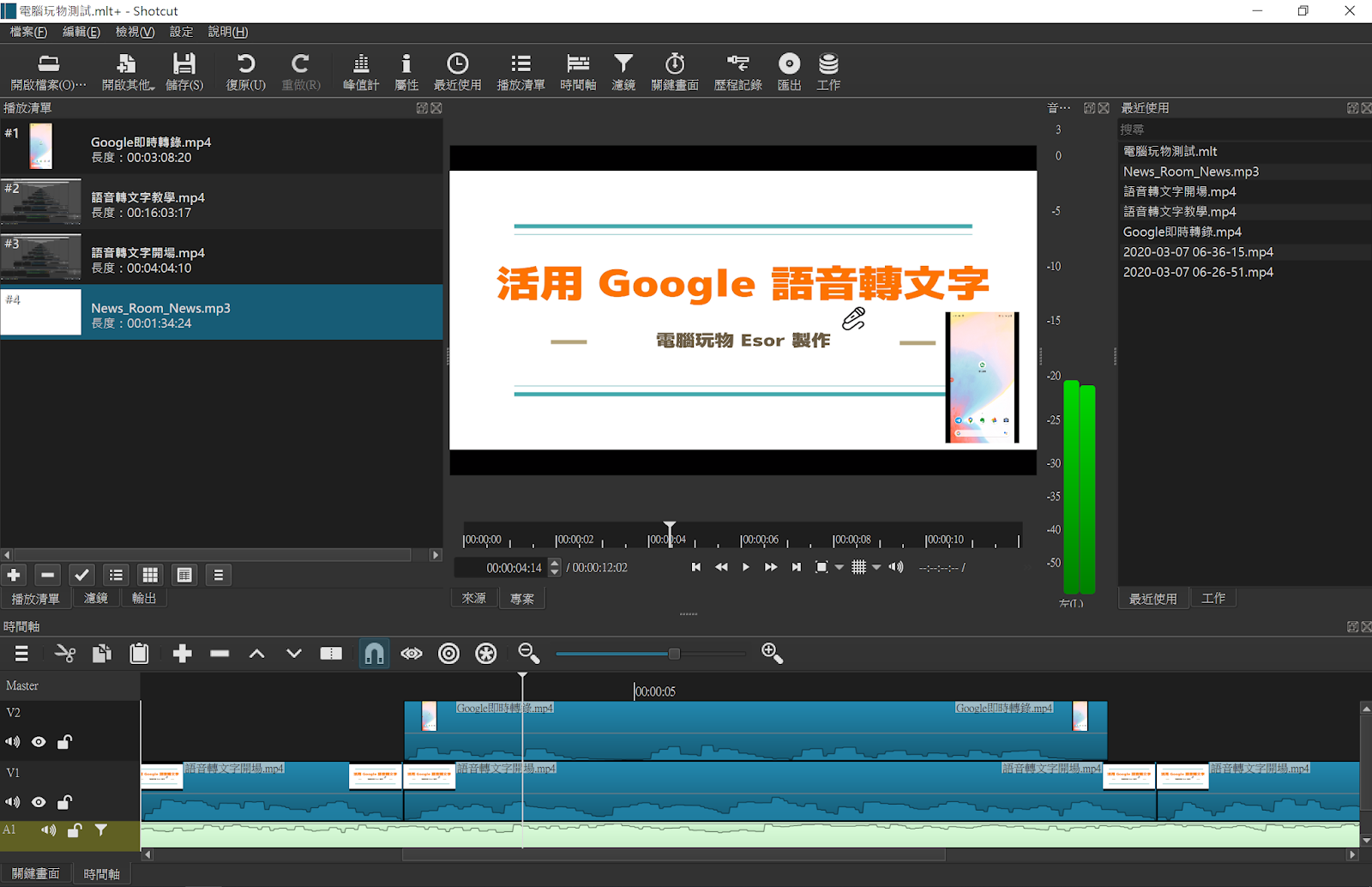Show the 屬性 properties panel

click(406, 72)
